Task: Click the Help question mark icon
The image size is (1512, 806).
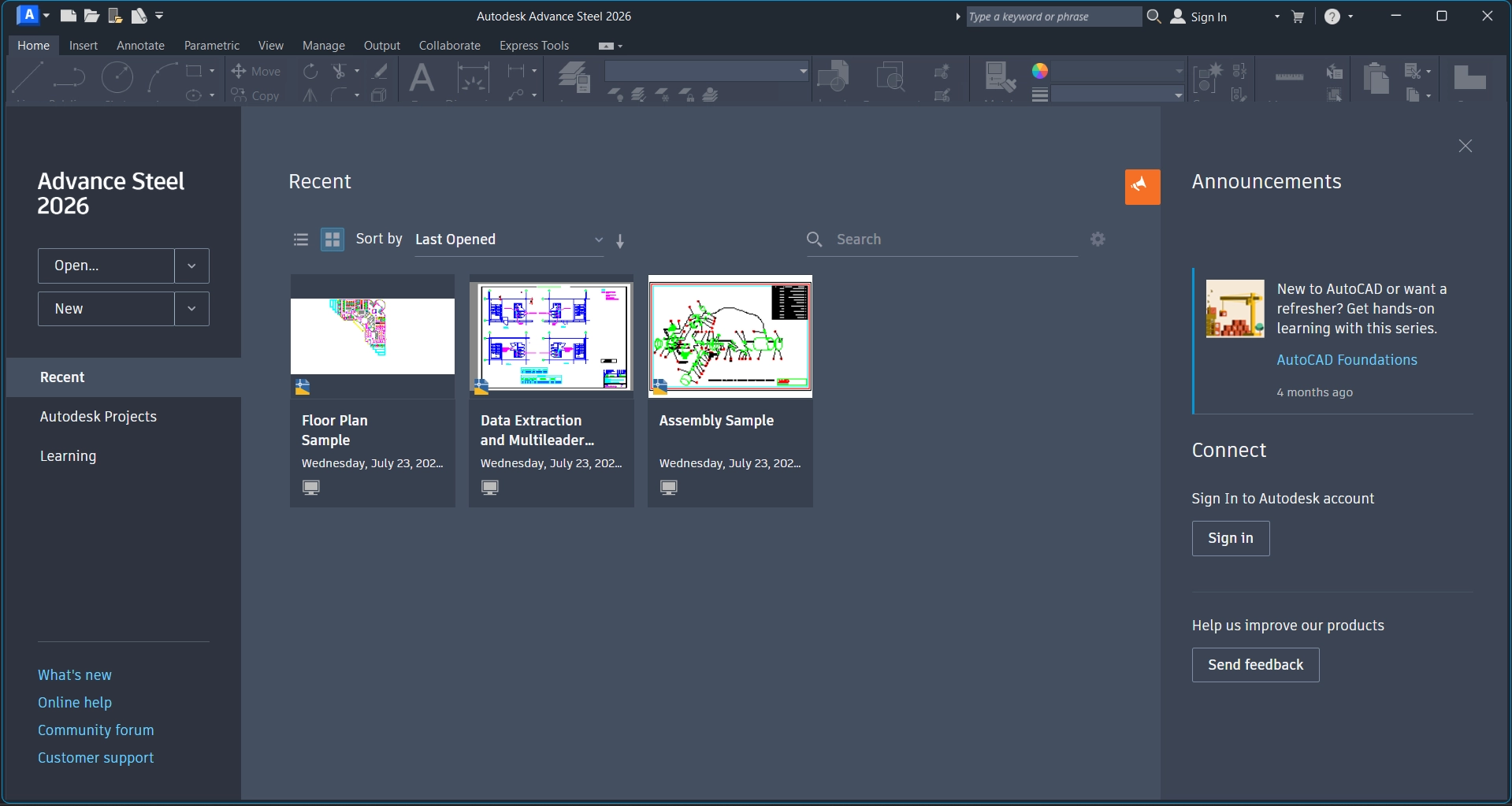Action: [1332, 17]
